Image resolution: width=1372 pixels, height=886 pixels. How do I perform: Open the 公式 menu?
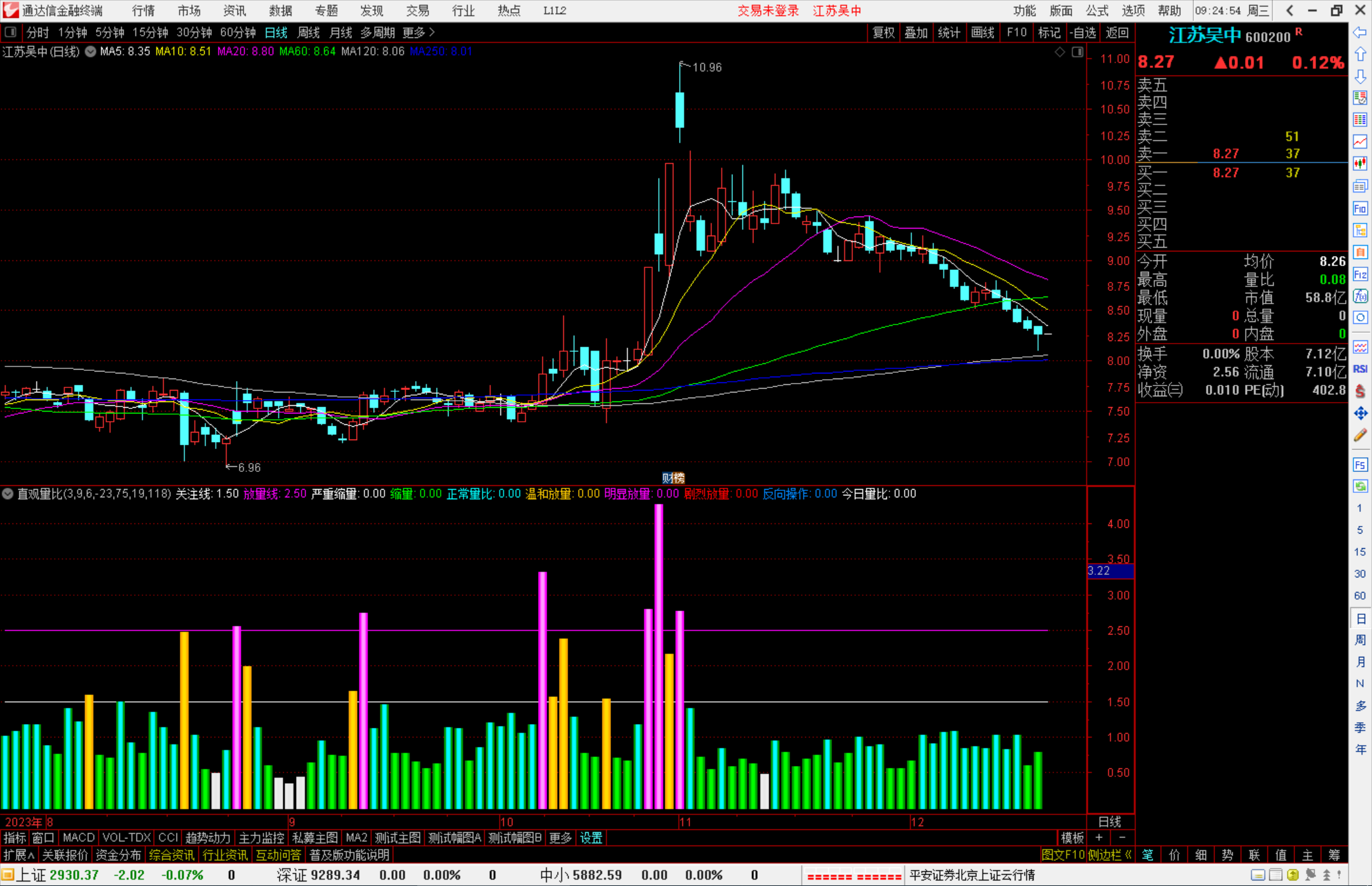point(1097,11)
